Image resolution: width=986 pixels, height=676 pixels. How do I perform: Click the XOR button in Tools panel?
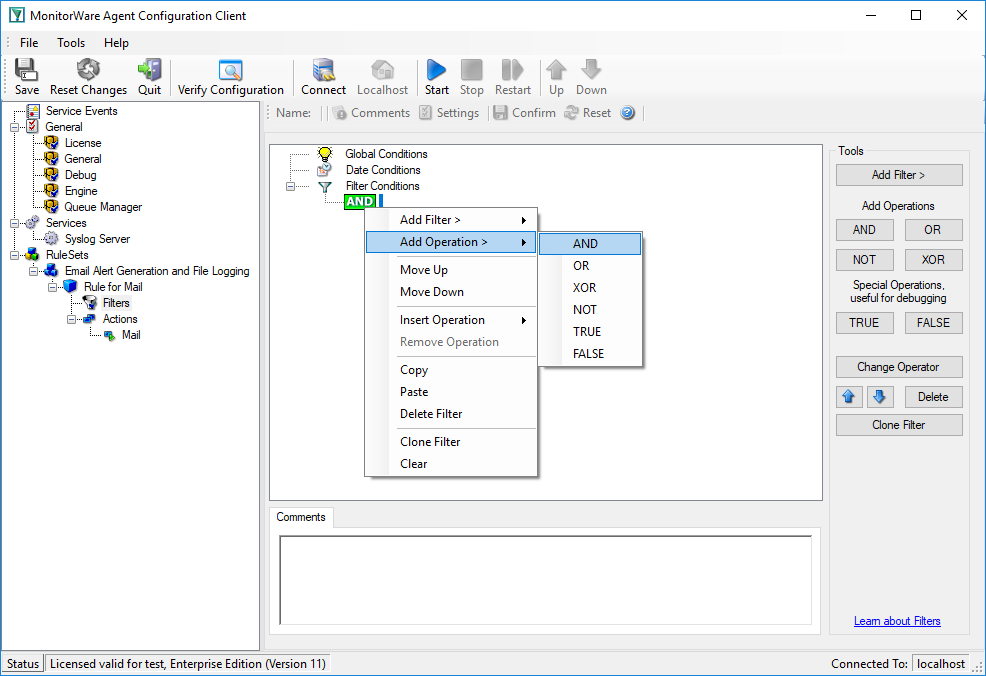point(933,260)
